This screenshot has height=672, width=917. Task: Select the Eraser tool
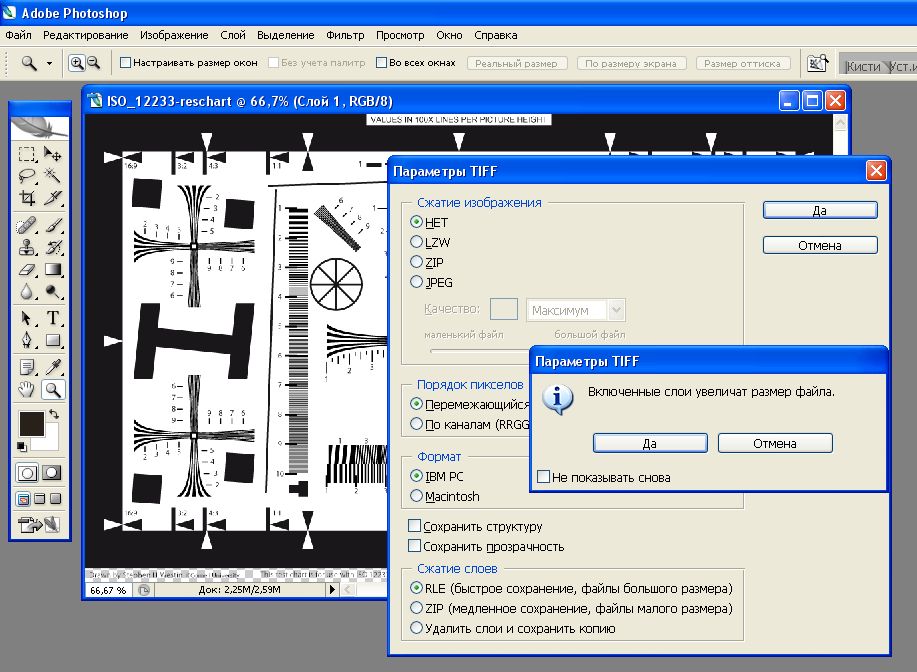pyautogui.click(x=27, y=269)
